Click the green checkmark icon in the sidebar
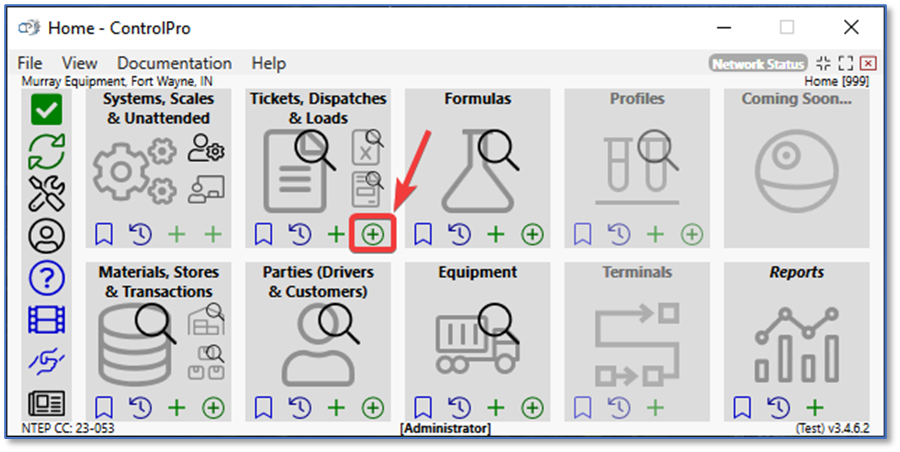Image resolution: width=900 pixels, height=452 pixels. (x=47, y=110)
